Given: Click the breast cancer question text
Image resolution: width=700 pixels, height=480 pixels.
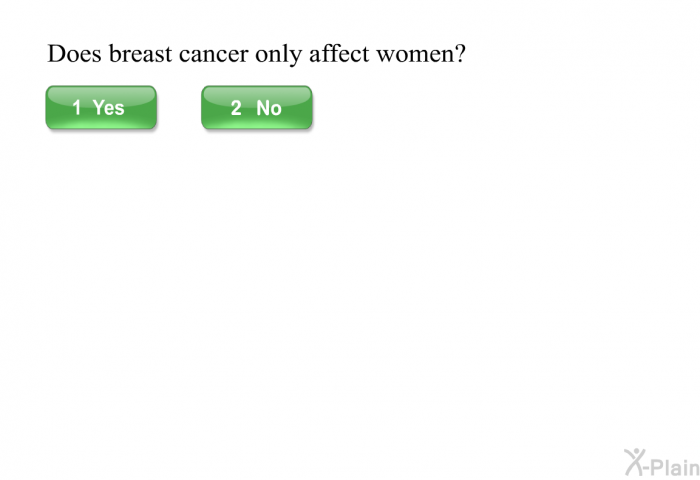Looking at the screenshot, I should coord(256,54).
